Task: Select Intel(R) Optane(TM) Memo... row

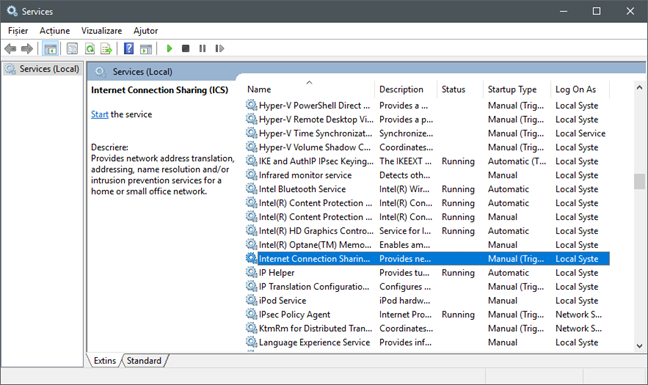Action: 427,245
